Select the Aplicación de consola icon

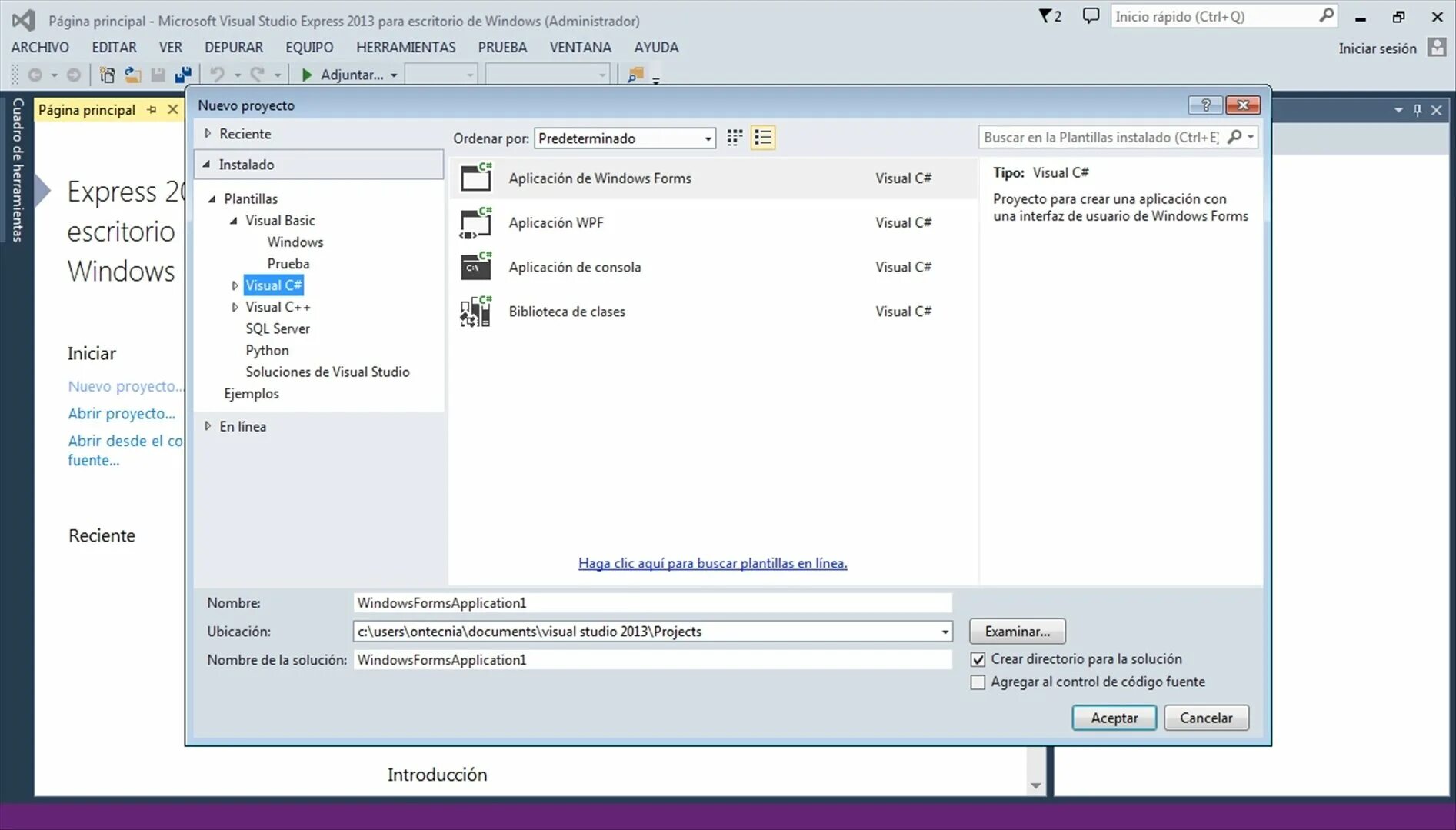(476, 266)
